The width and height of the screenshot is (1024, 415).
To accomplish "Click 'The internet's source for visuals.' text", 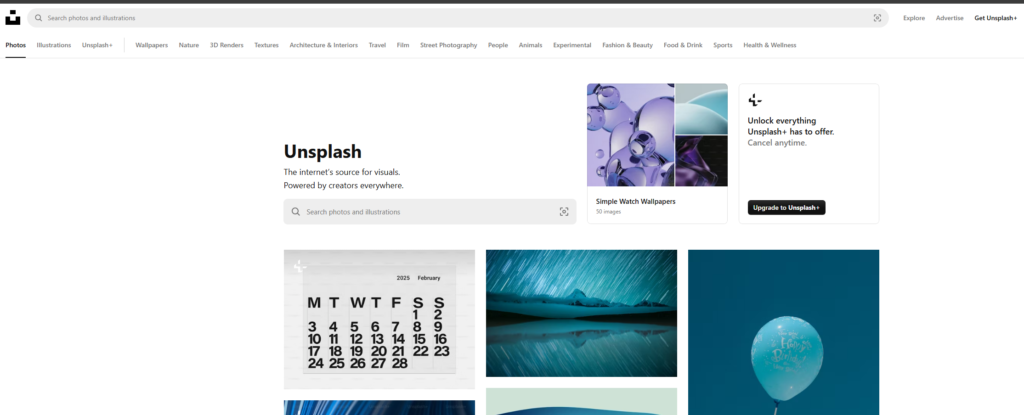I will click(342, 172).
